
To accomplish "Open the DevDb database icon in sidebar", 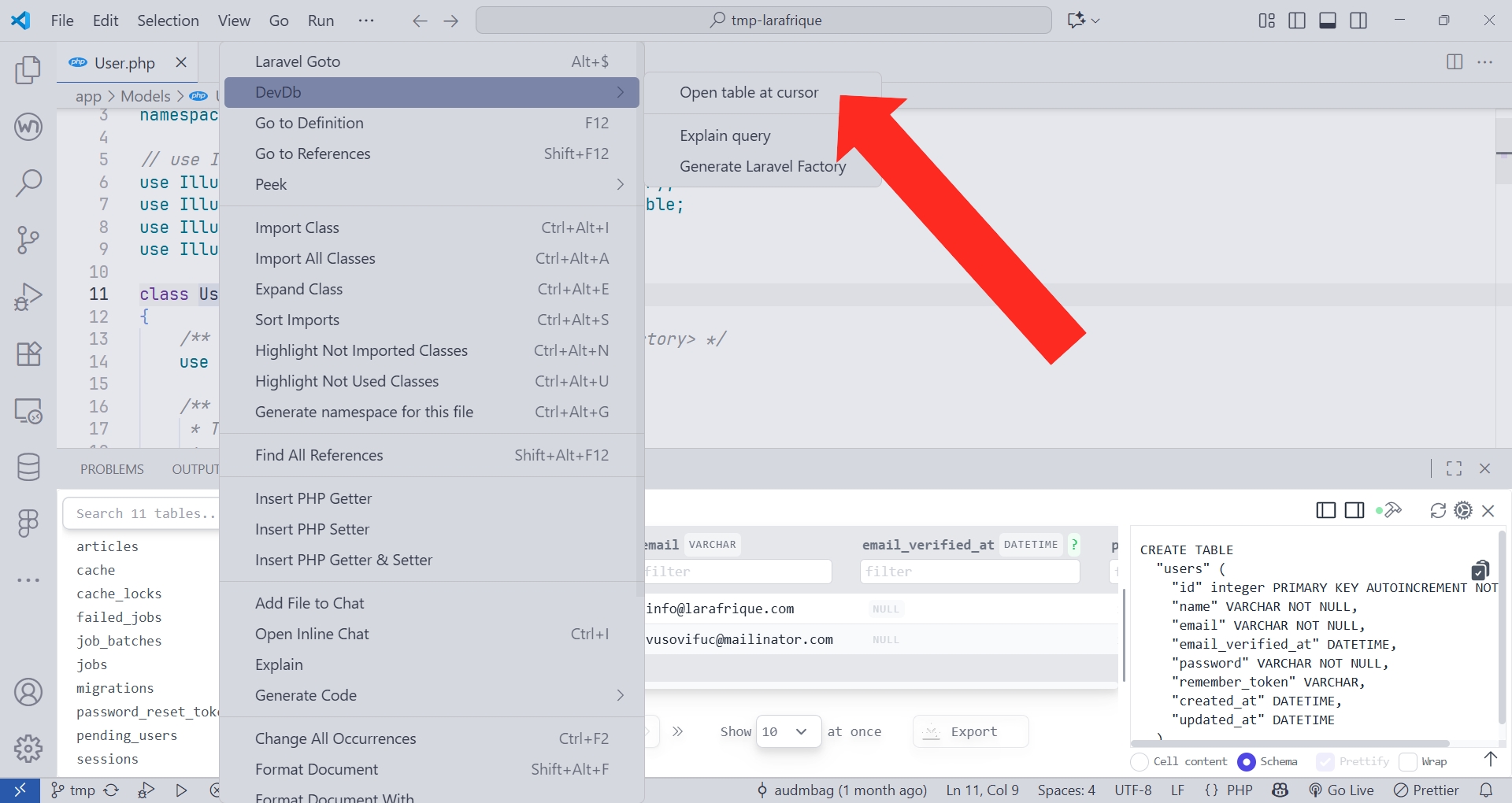I will (x=28, y=467).
